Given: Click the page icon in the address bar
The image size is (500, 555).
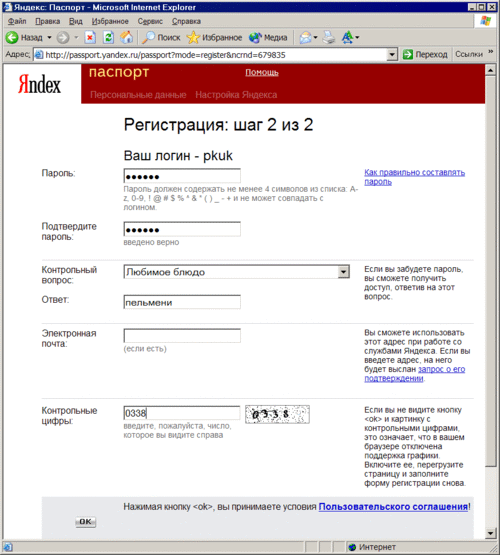Looking at the screenshot, I should [39, 55].
